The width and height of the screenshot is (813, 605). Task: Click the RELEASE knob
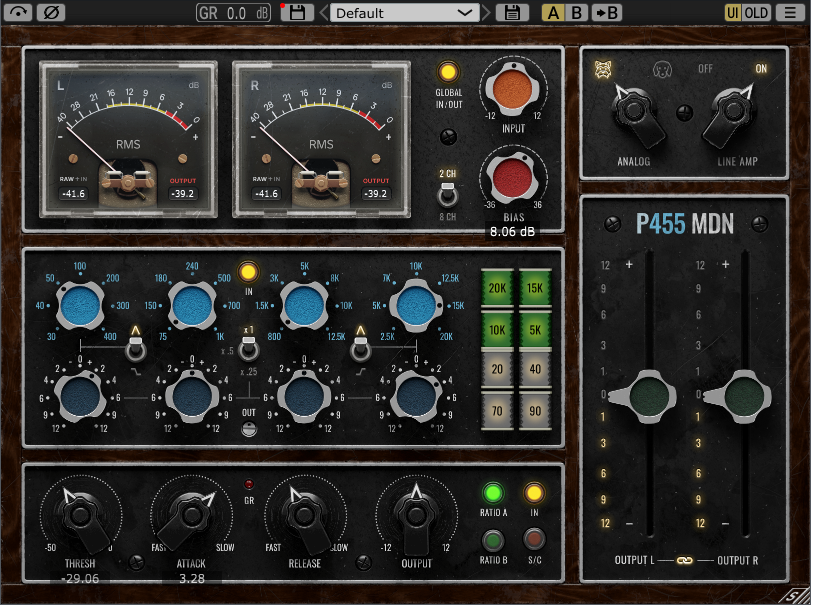pyautogui.click(x=304, y=516)
